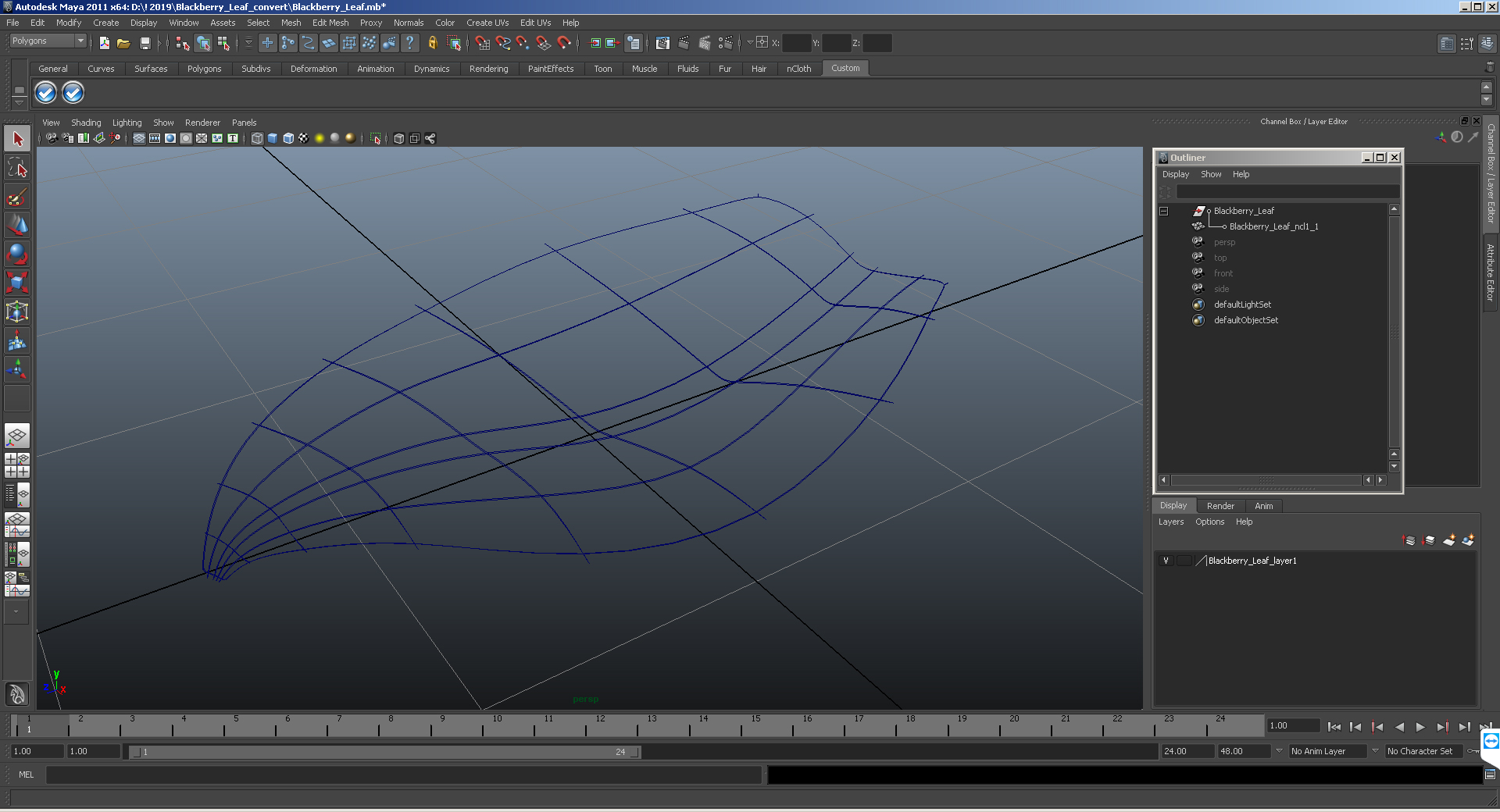Choose the Universal Manipulator tool
Viewport: 1500px width, 812px height.
coord(17,312)
